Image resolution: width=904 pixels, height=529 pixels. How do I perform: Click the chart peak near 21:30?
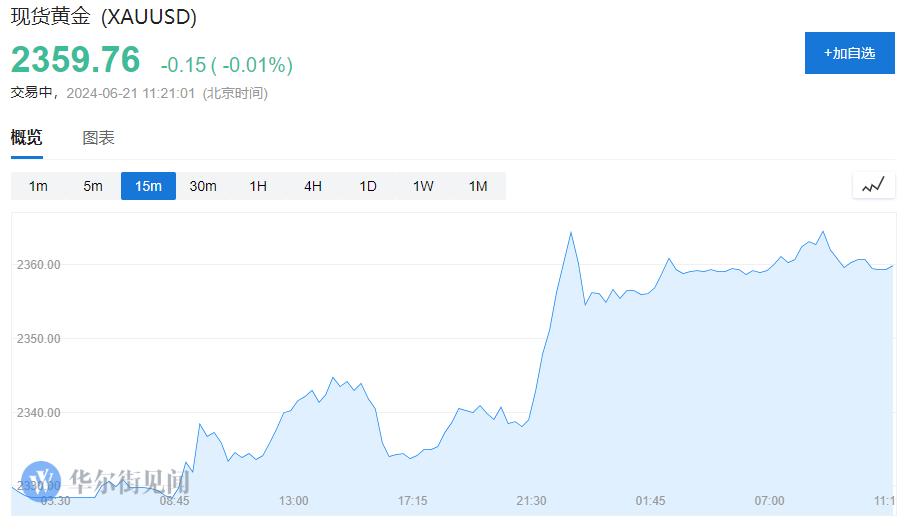tap(571, 233)
